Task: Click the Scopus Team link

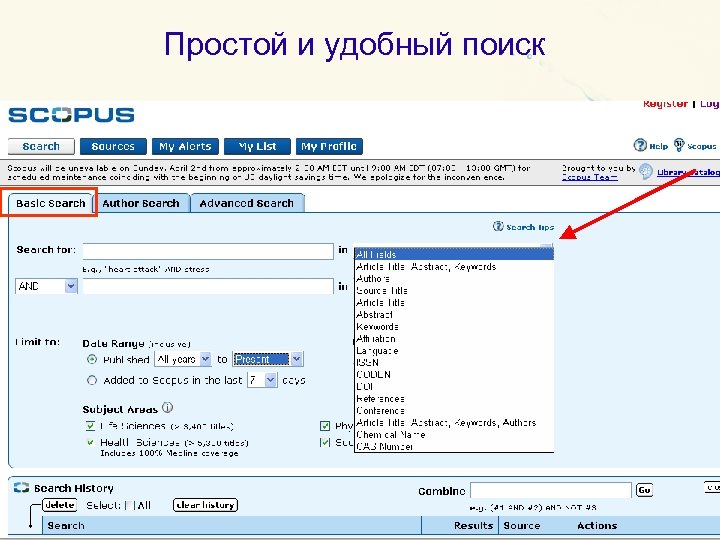Action: tap(590, 177)
